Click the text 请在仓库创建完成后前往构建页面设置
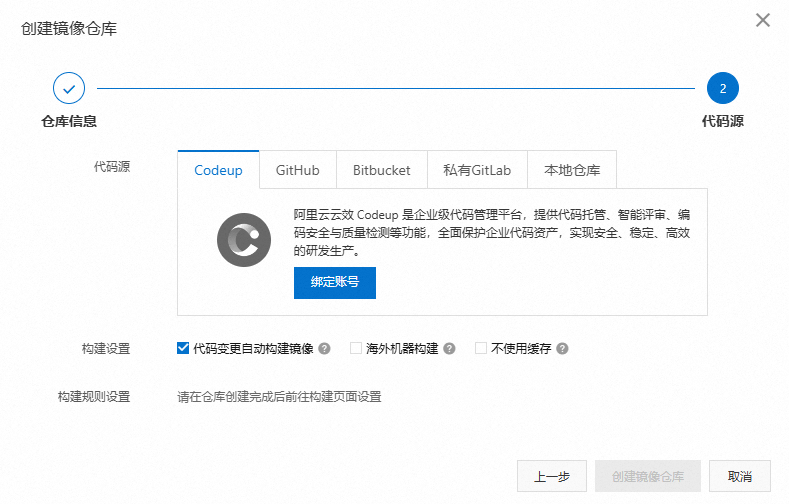The height and width of the screenshot is (504, 789). [x=279, y=397]
